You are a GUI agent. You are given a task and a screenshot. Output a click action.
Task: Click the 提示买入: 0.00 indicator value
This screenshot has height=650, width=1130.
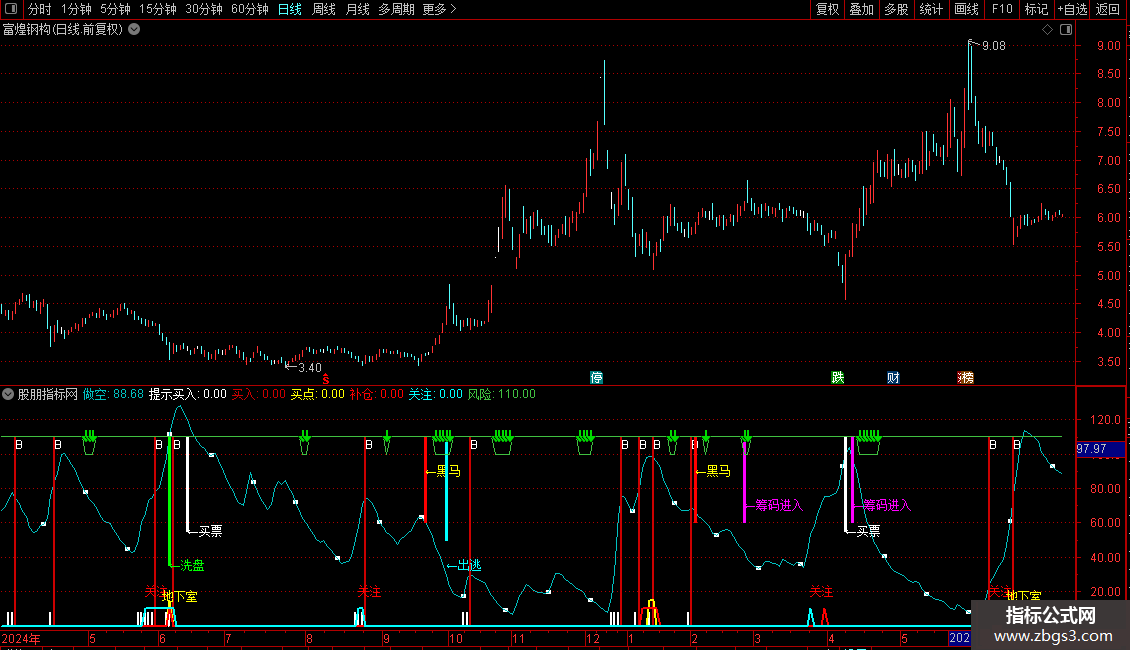[x=187, y=394]
